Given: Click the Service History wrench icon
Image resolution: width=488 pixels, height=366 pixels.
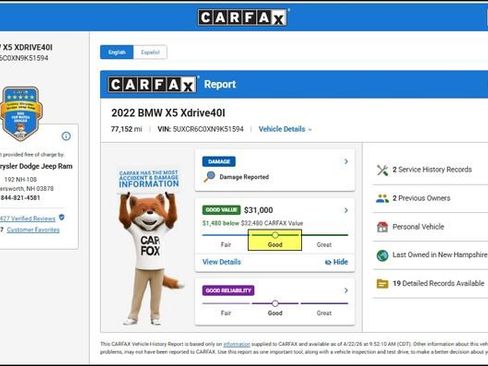Looking at the screenshot, I should [382, 170].
